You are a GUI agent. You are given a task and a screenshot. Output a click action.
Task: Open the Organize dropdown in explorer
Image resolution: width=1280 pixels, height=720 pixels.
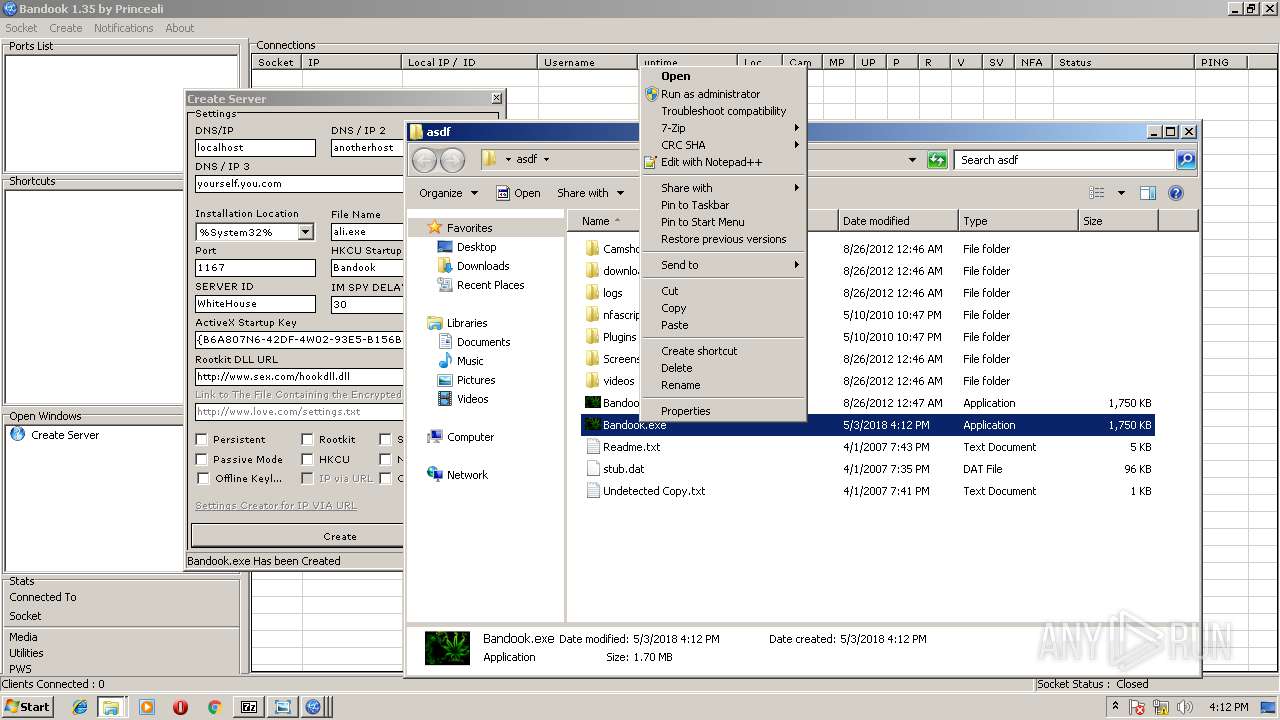[448, 193]
